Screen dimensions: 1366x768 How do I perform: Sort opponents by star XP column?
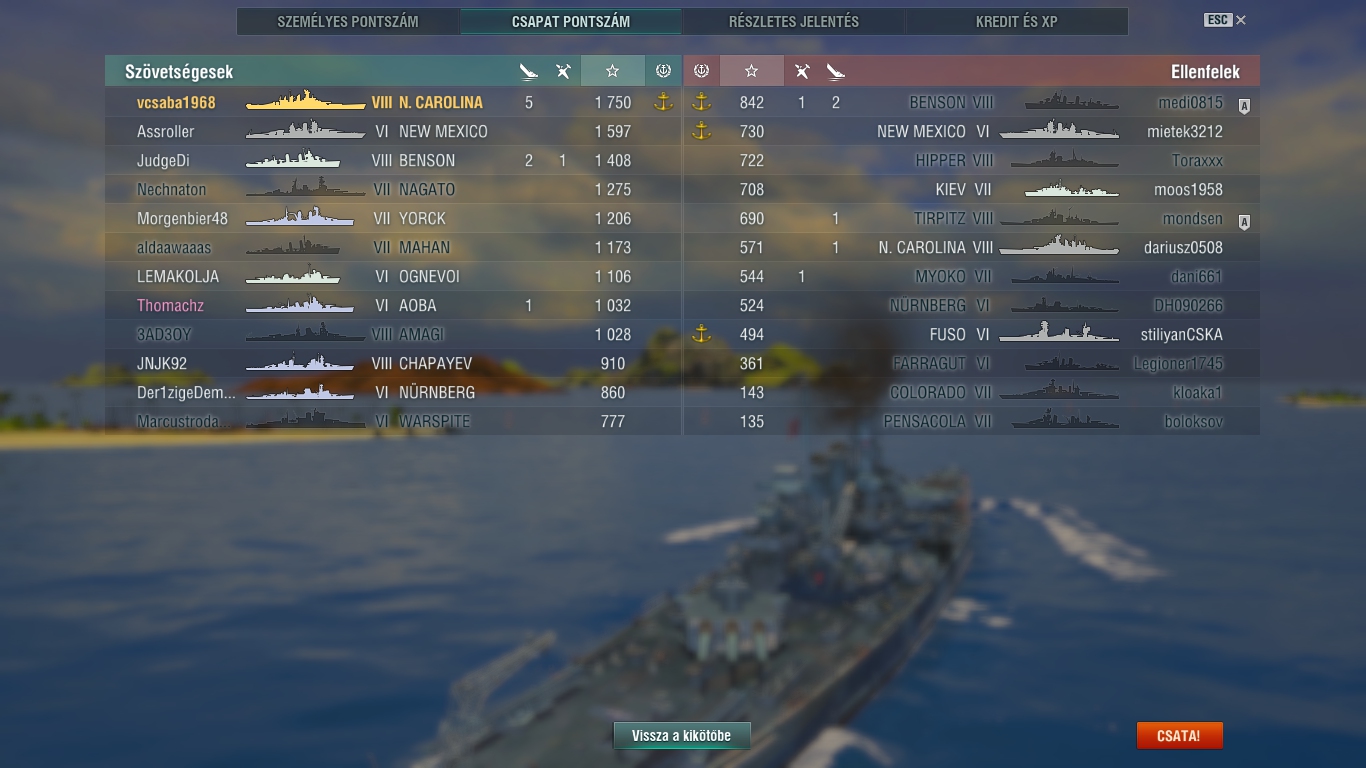coord(752,71)
